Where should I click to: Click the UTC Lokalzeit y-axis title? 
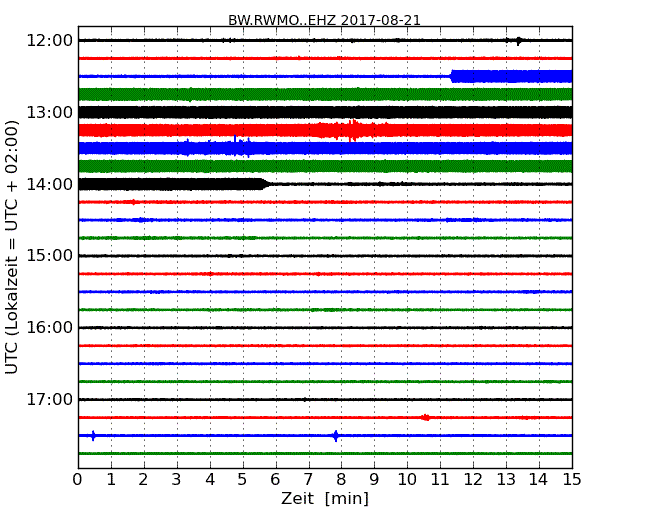coord(12,247)
